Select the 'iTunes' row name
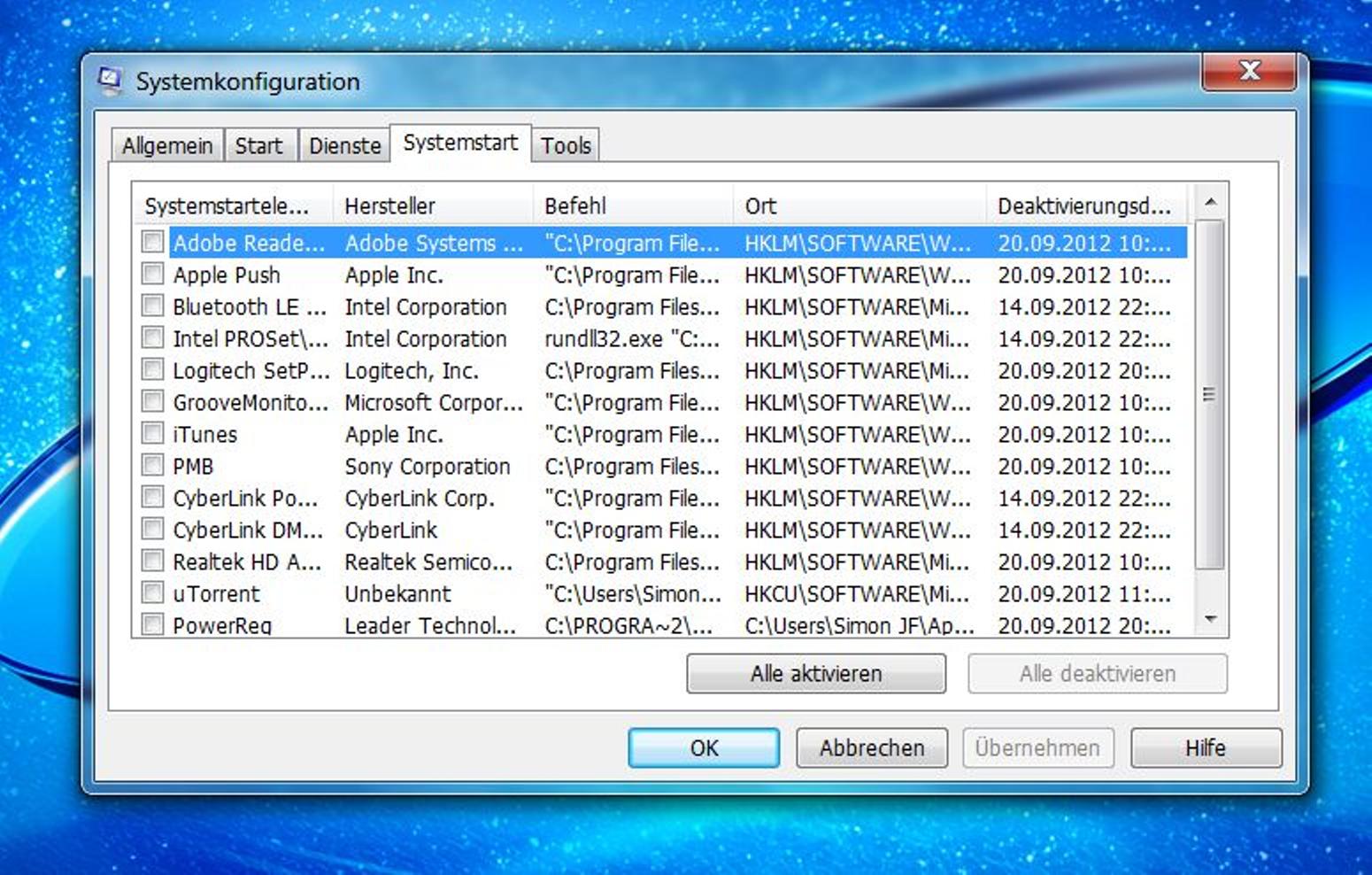The width and height of the screenshot is (1372, 875). [x=205, y=434]
